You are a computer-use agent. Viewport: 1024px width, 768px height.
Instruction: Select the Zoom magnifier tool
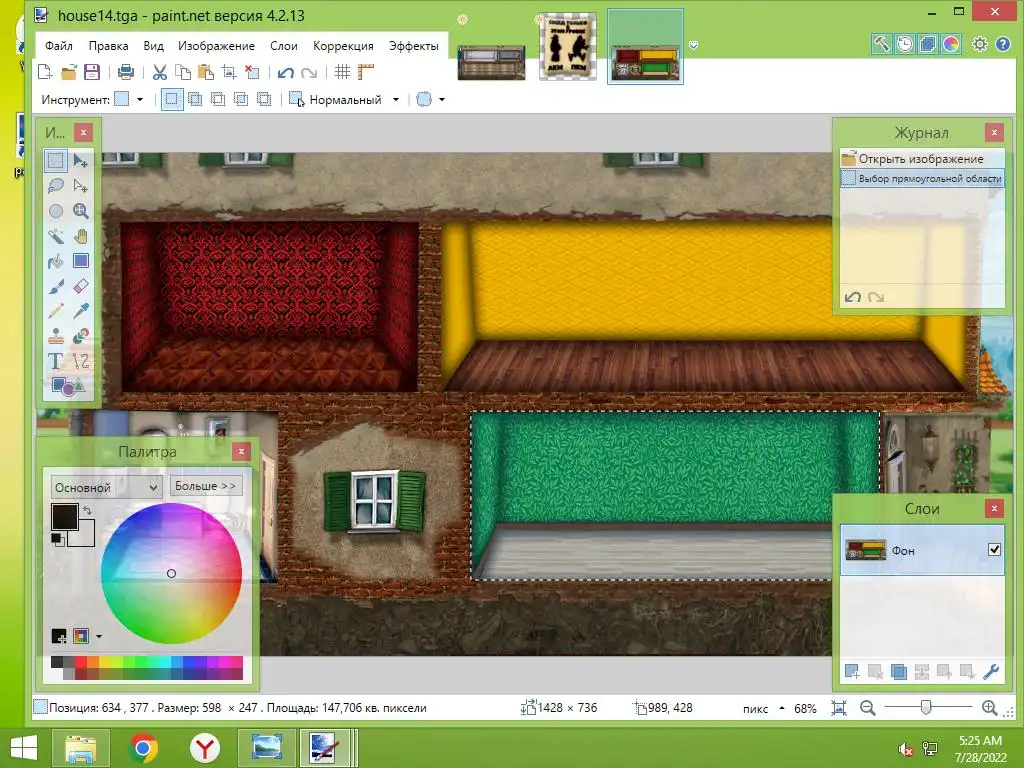[81, 210]
